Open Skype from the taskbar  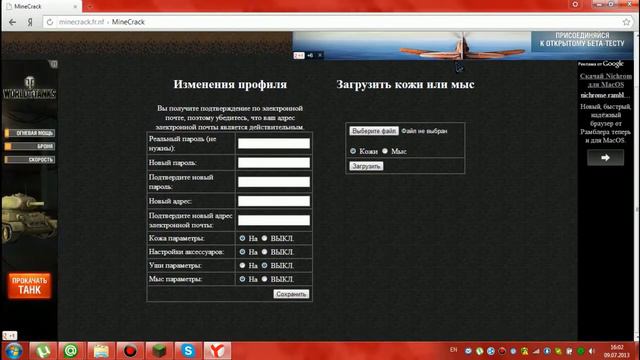(x=188, y=351)
